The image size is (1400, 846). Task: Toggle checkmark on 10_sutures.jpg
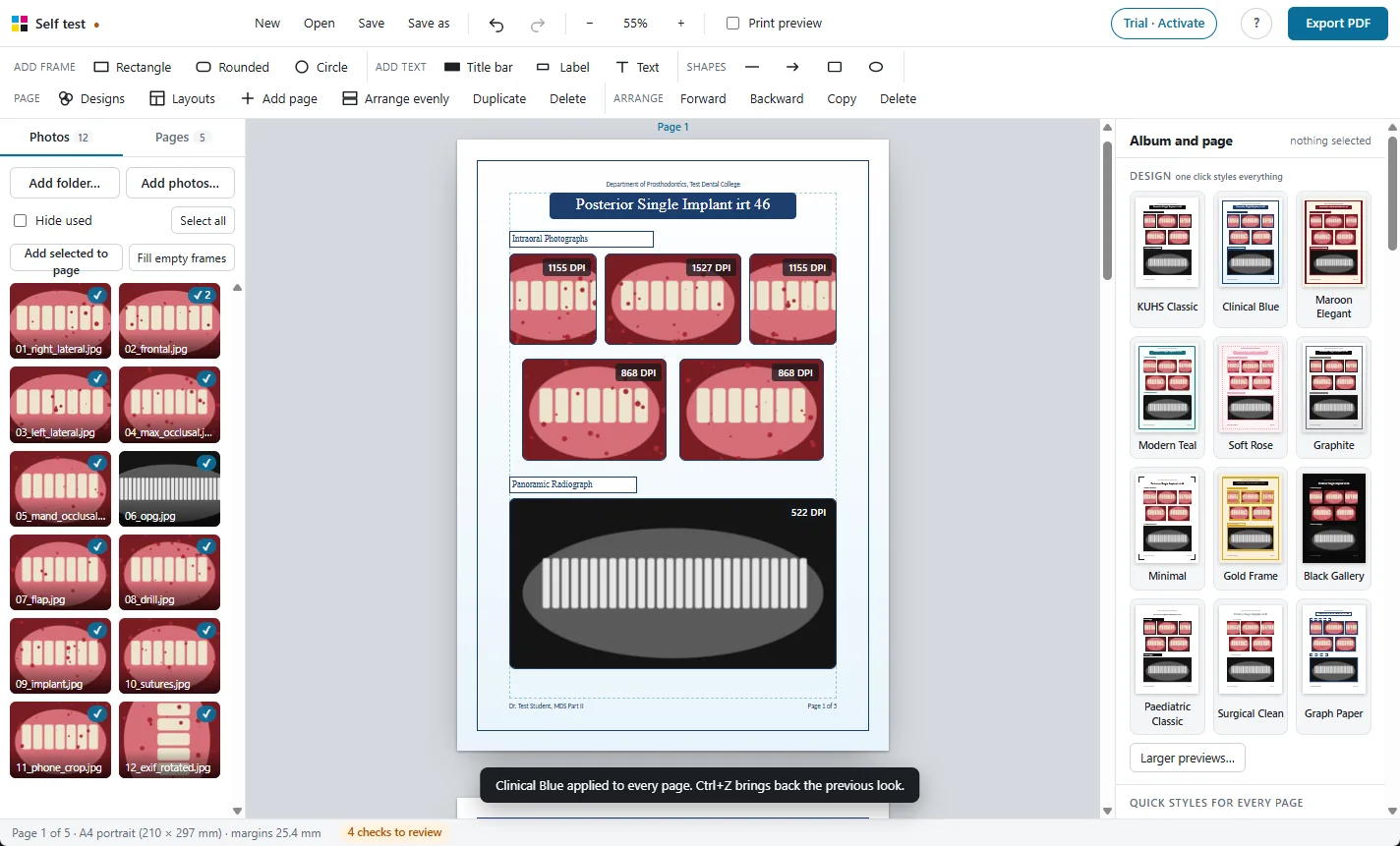206,630
